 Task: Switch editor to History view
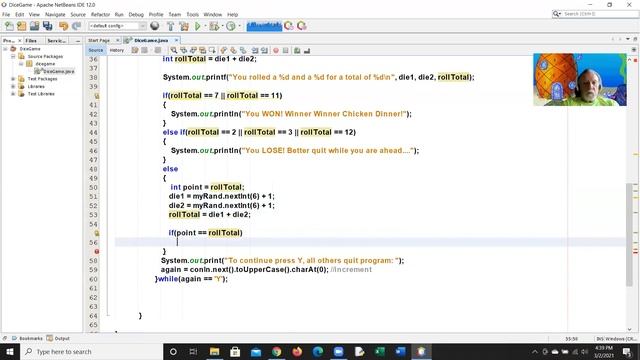point(117,50)
